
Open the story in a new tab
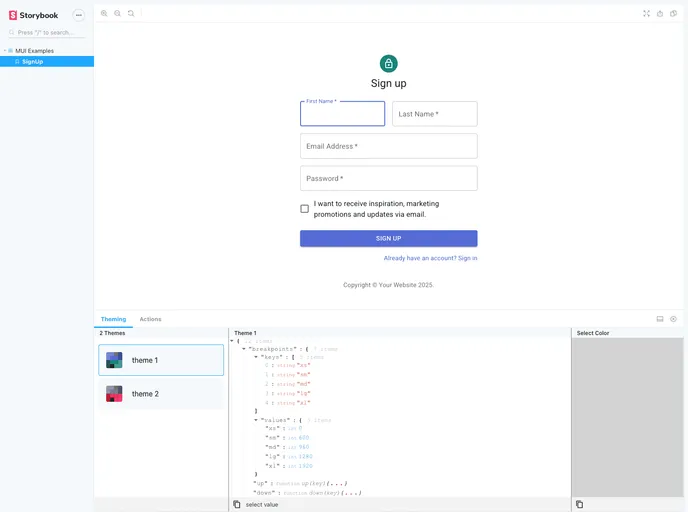click(660, 13)
